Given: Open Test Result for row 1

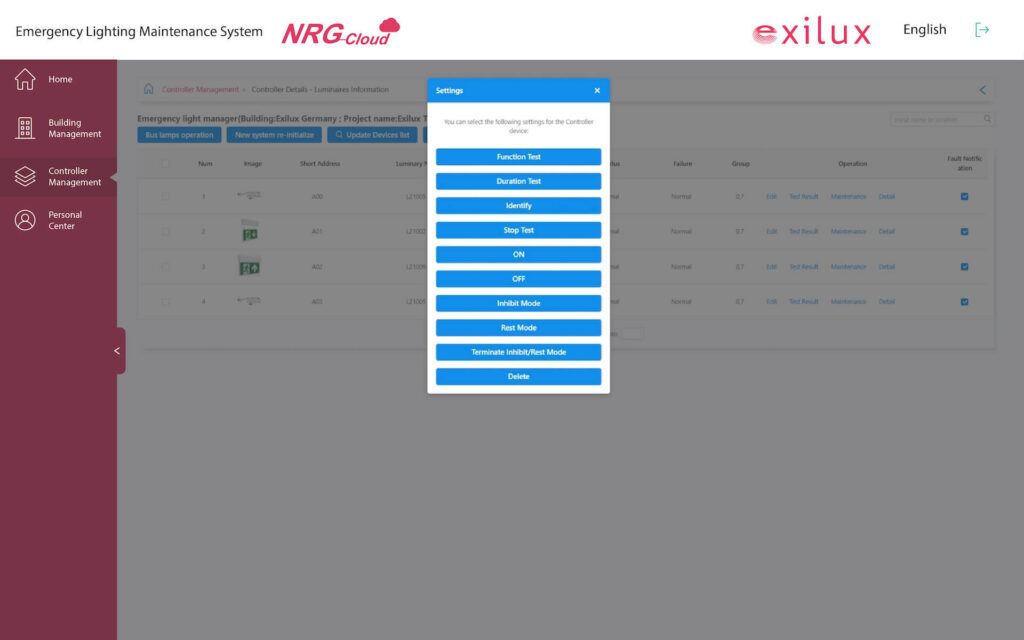Looking at the screenshot, I should click(803, 197).
